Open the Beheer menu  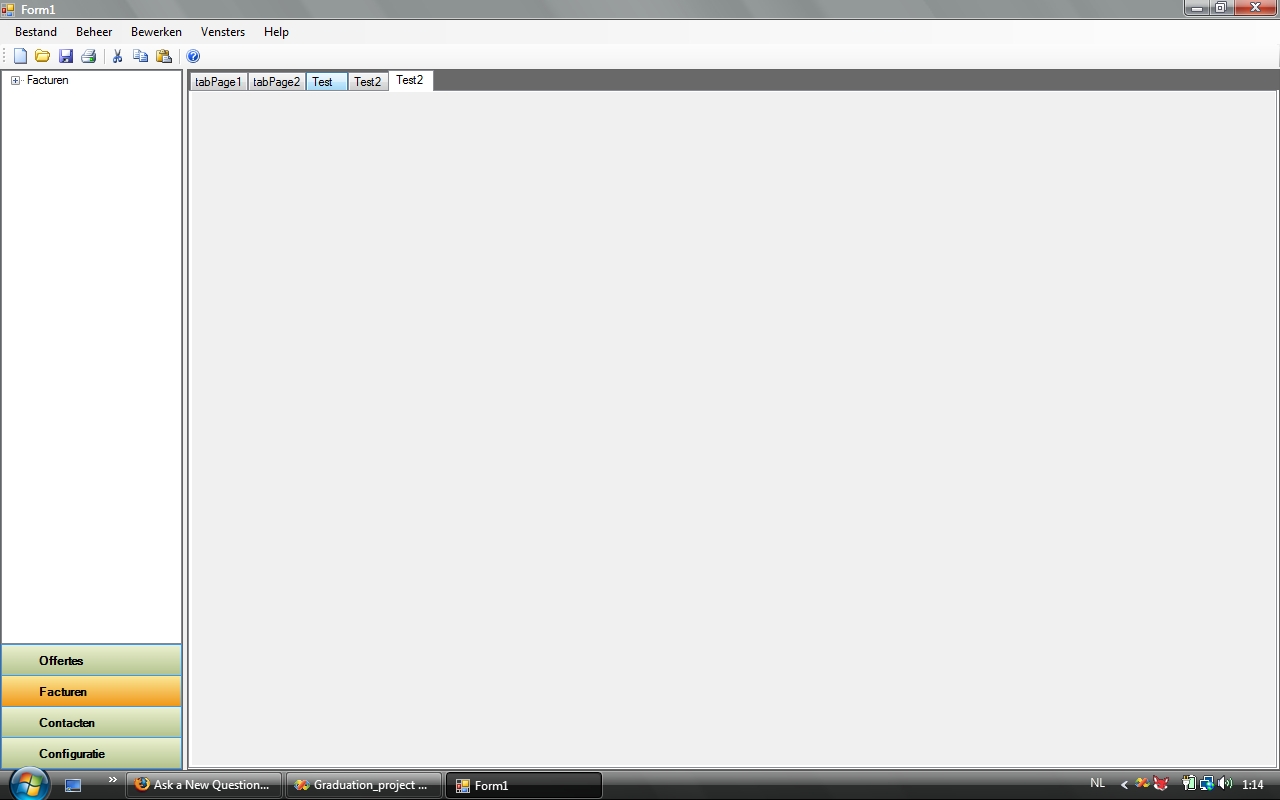93,31
